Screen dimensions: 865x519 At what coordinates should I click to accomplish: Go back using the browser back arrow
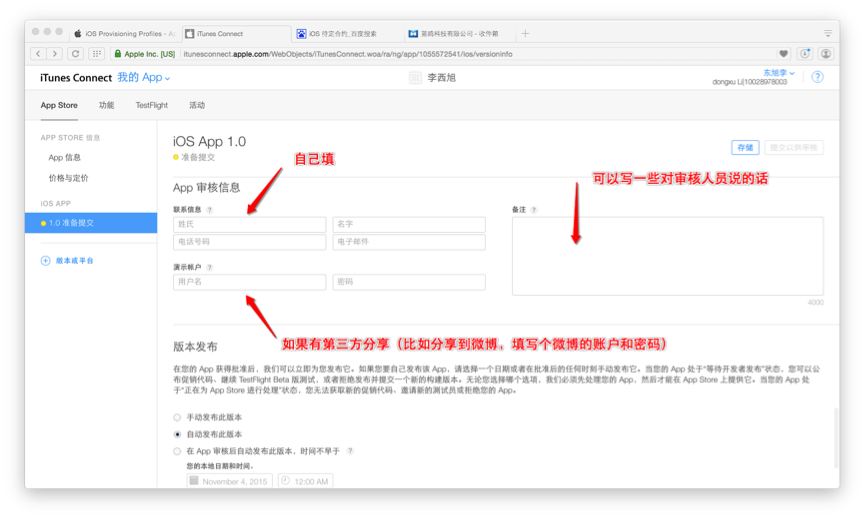pyautogui.click(x=38, y=53)
